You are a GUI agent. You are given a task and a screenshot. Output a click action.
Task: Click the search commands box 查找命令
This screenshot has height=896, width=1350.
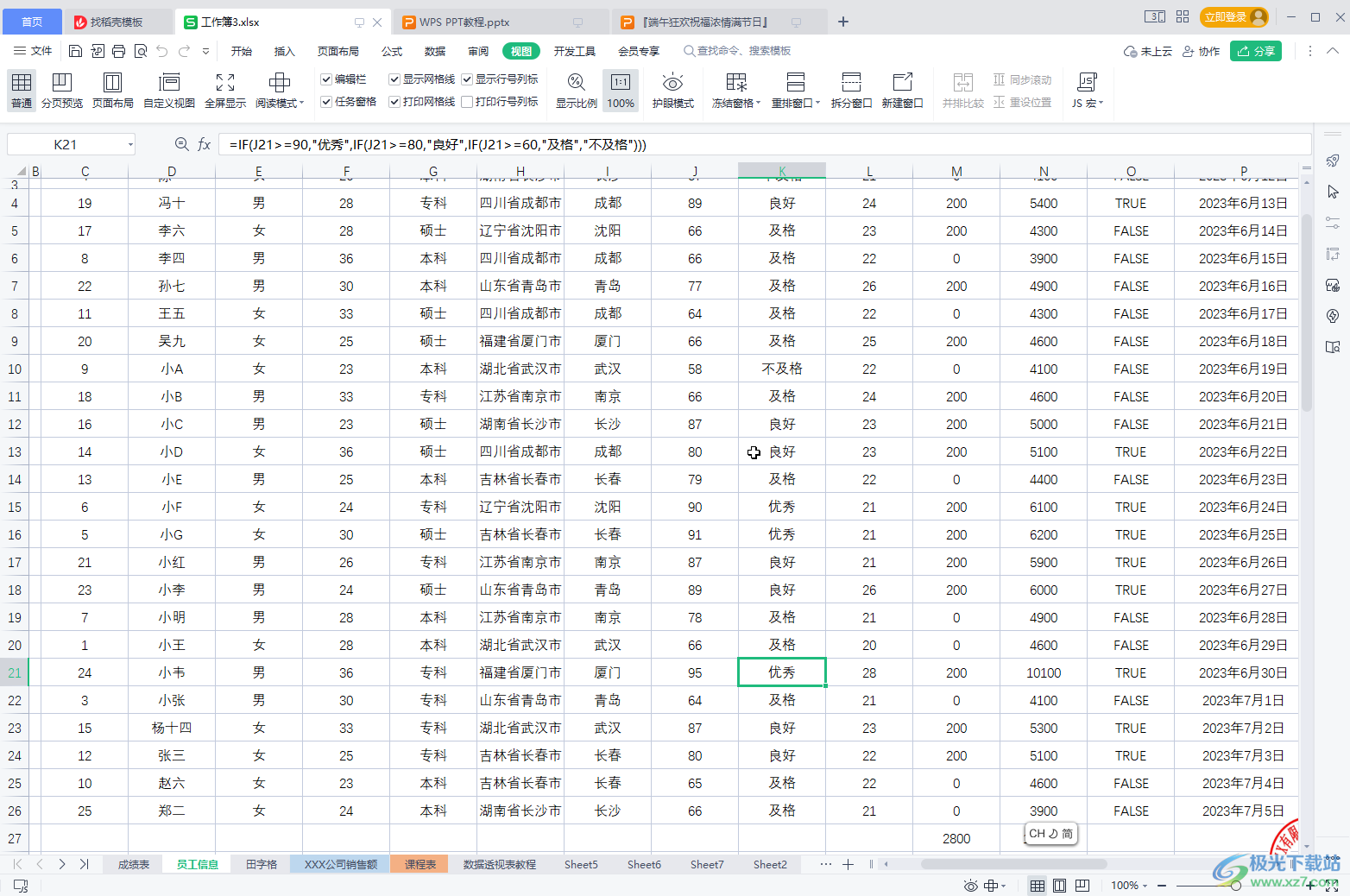coord(738,51)
